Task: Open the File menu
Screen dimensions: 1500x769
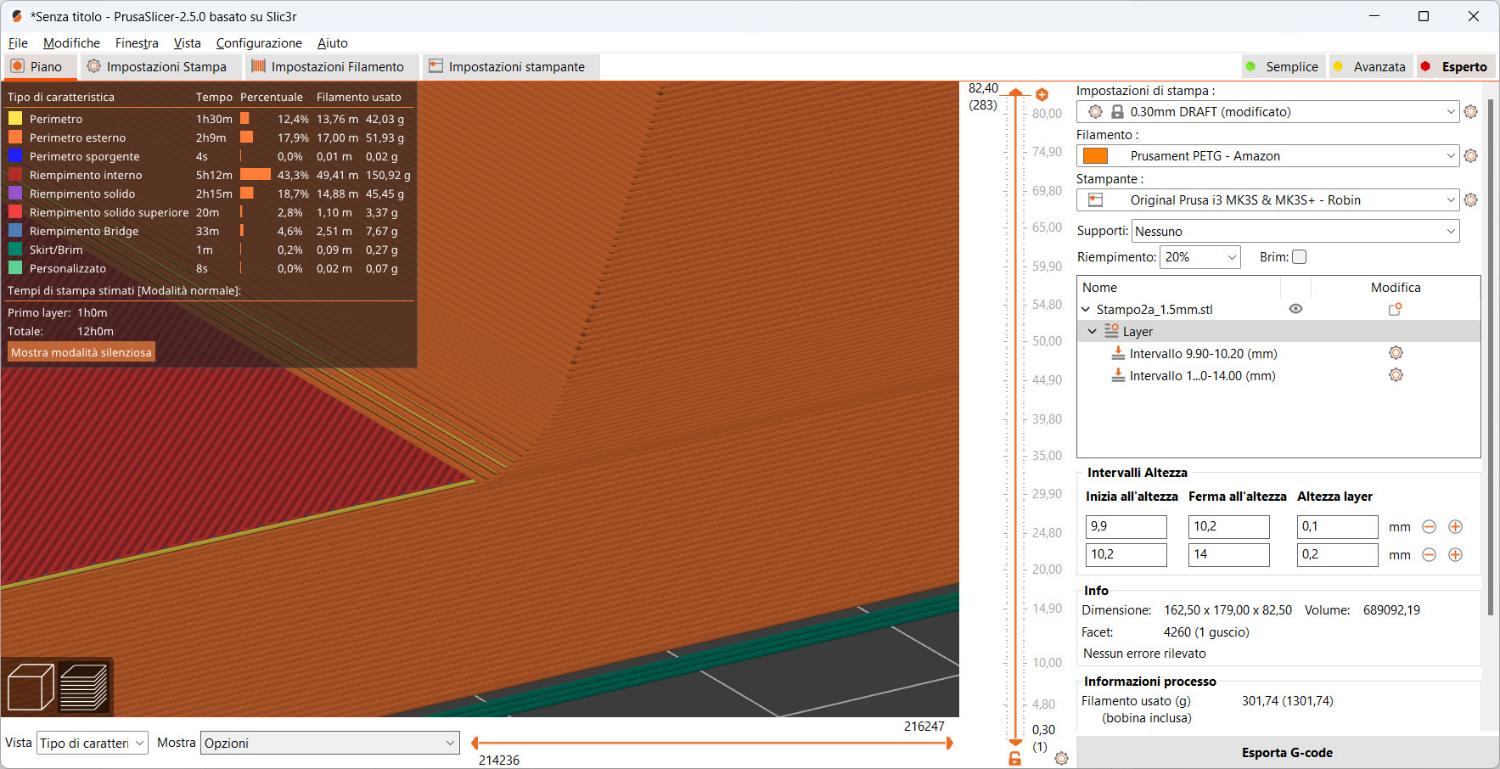Action: [x=18, y=43]
